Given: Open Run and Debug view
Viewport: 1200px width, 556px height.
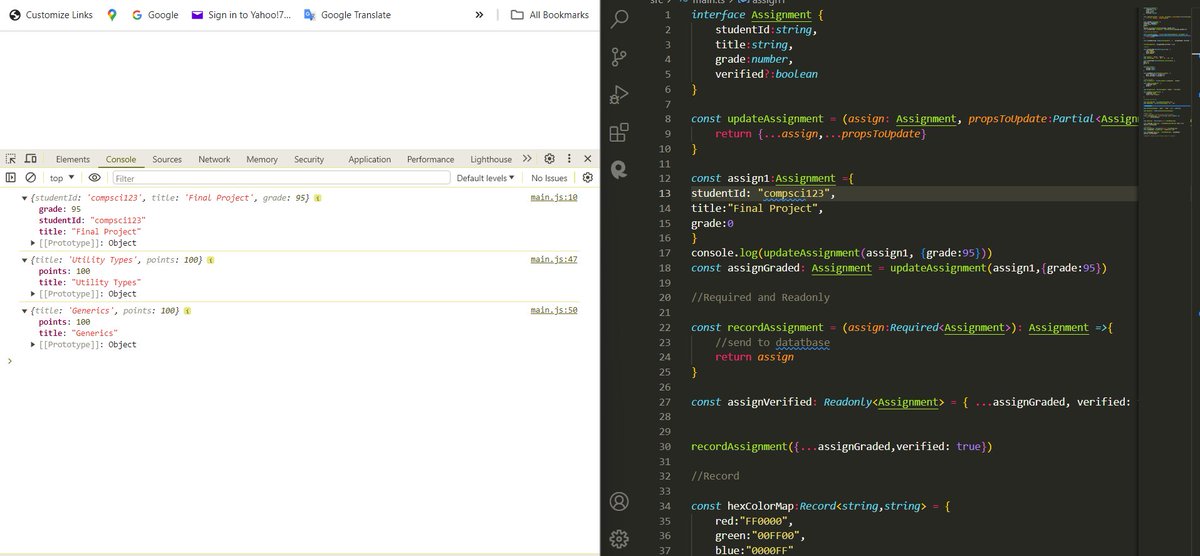Looking at the screenshot, I should tap(619, 94).
